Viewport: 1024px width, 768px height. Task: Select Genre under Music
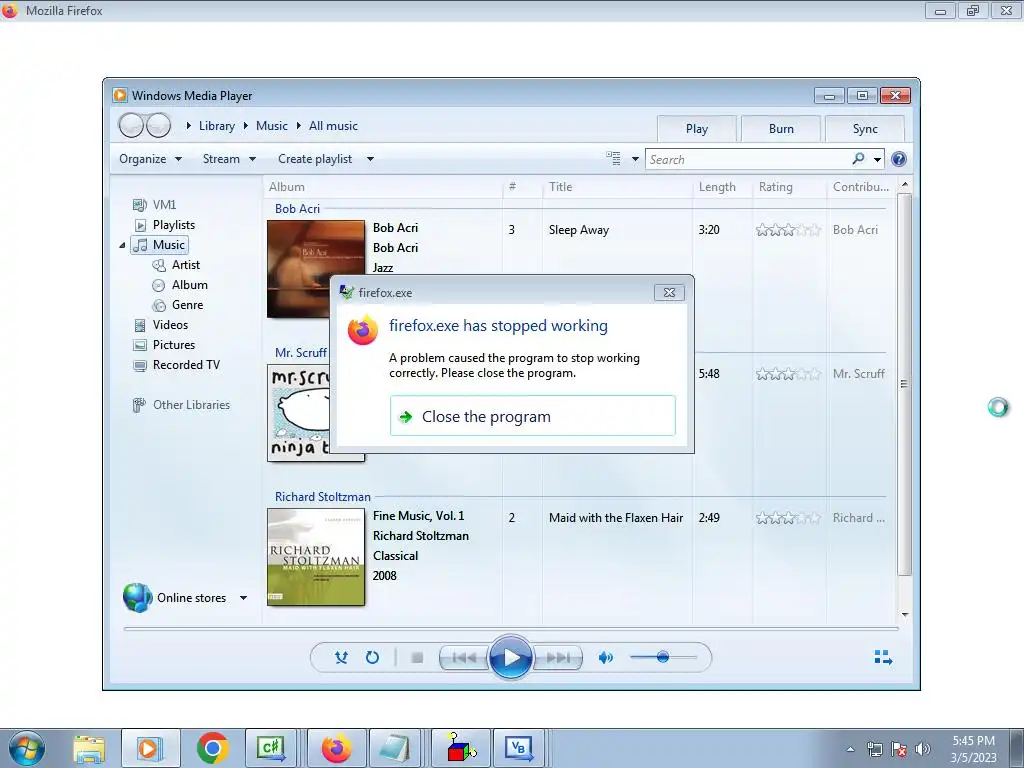[178, 305]
